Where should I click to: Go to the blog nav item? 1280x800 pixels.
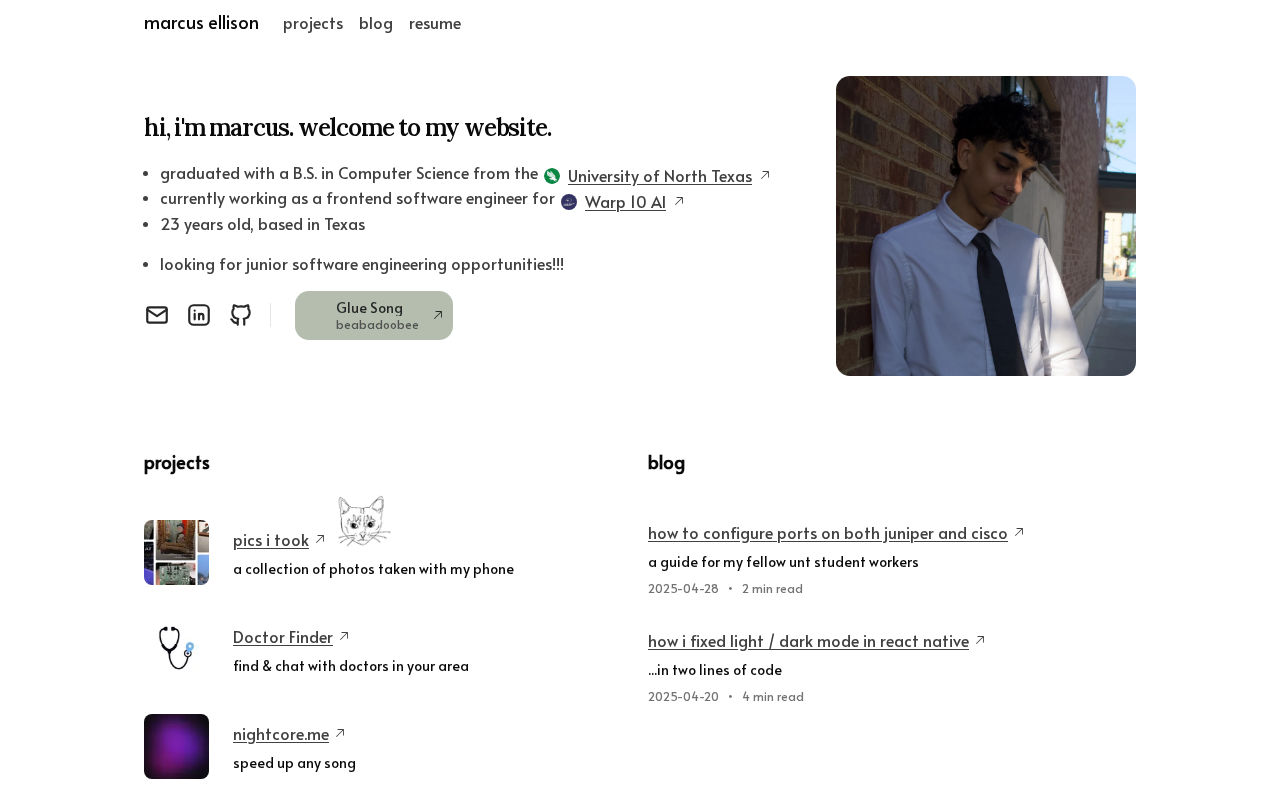click(x=376, y=23)
